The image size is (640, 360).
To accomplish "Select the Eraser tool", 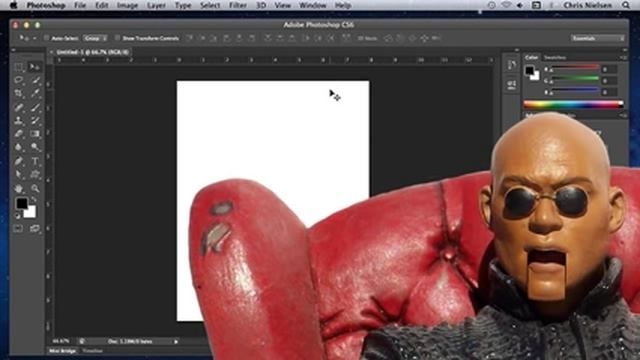I will pos(19,134).
